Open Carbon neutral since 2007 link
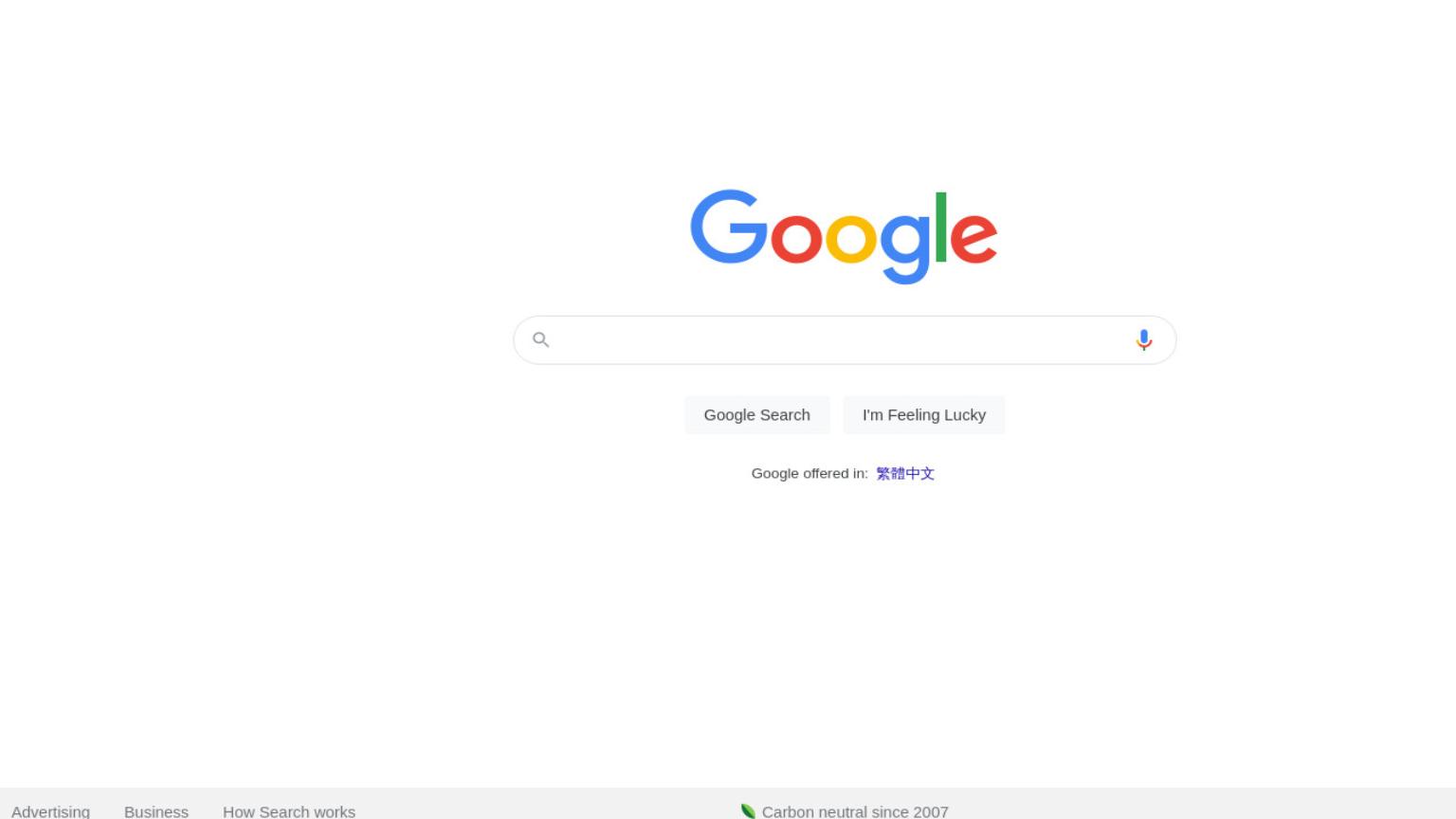 click(x=855, y=811)
